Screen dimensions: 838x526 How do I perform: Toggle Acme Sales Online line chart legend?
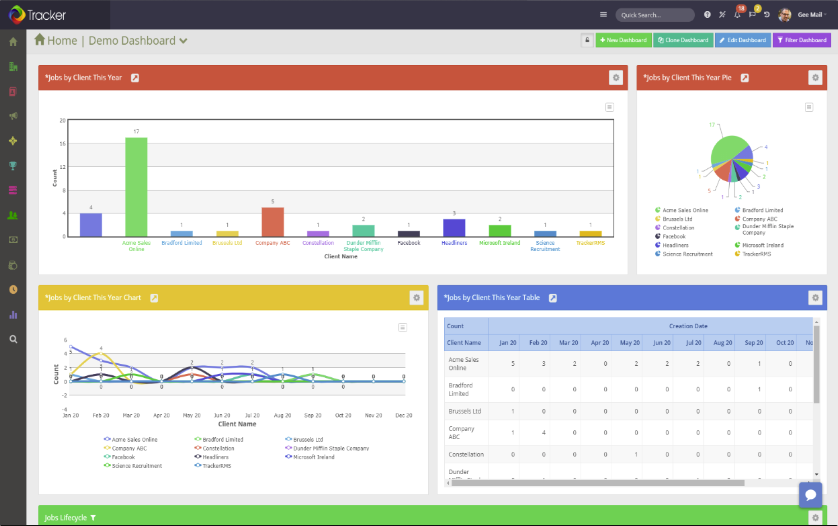(130, 439)
